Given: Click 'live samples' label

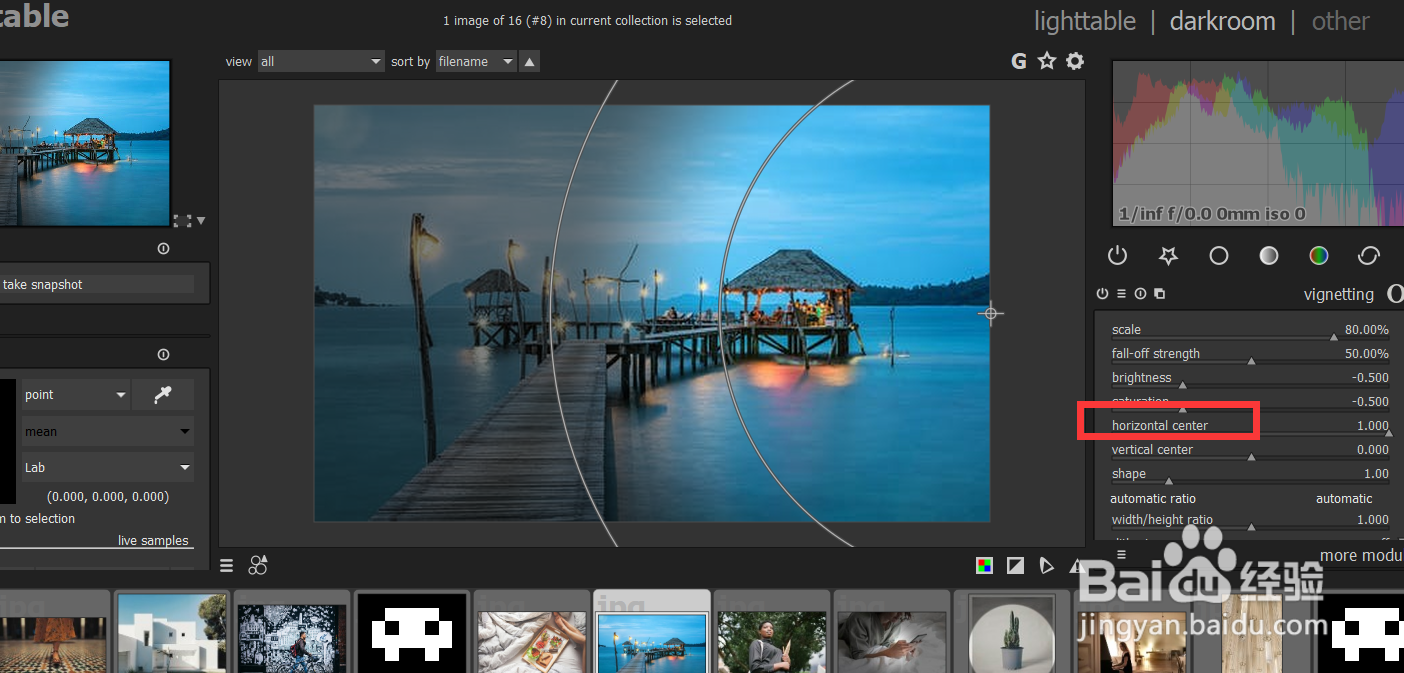Looking at the screenshot, I should [x=153, y=541].
